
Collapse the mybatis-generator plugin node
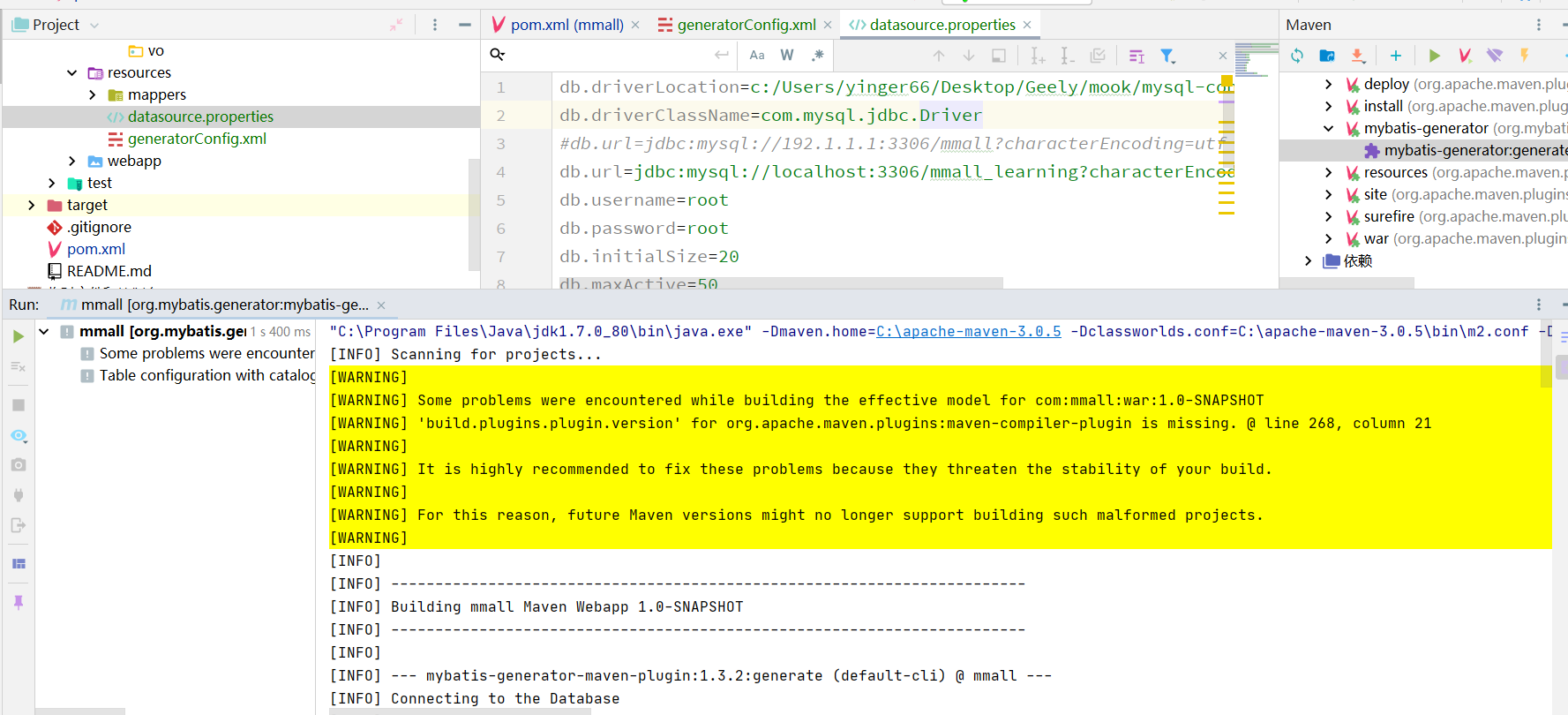tap(1329, 128)
